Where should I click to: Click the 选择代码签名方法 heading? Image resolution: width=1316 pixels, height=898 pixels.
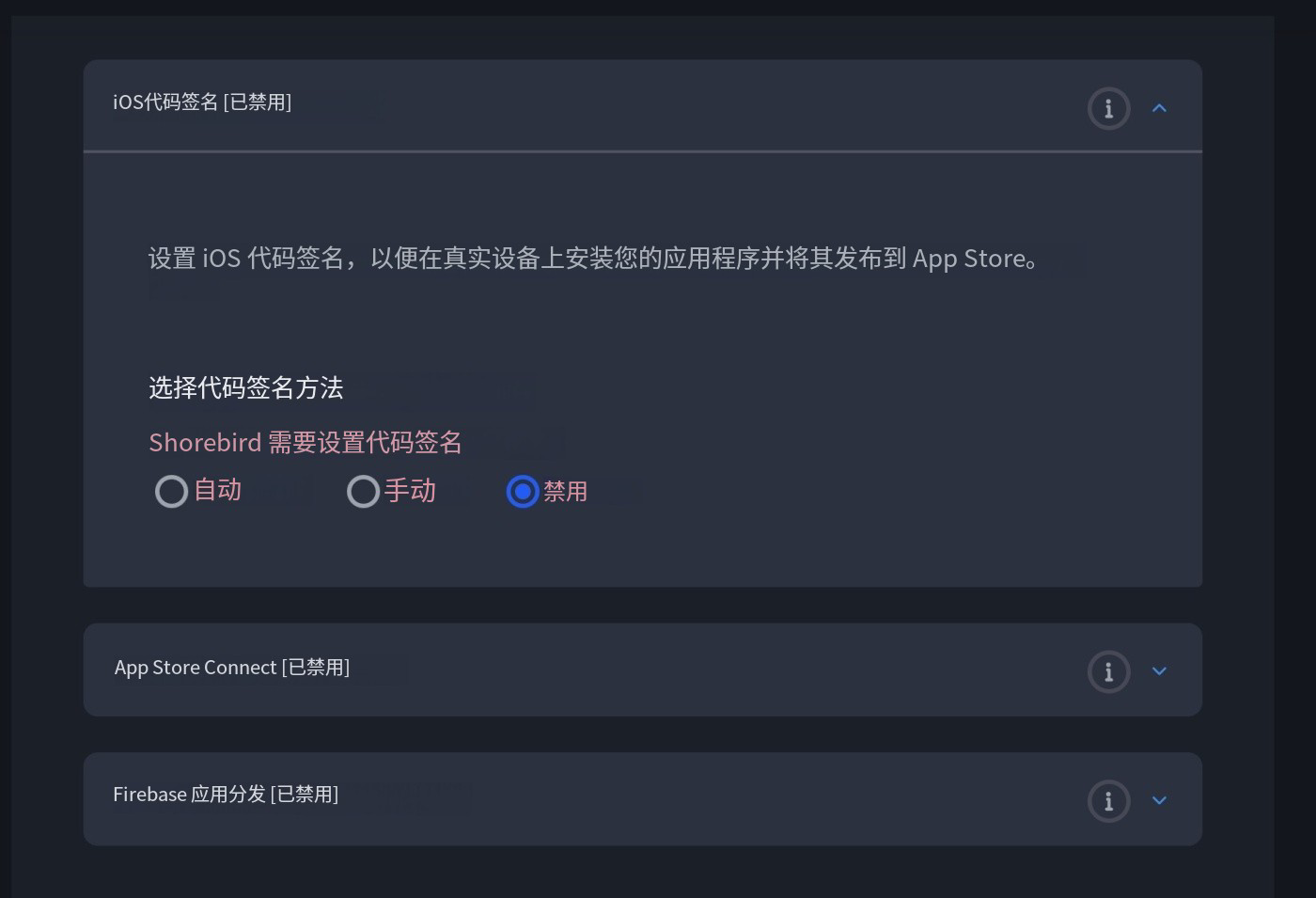(246, 388)
